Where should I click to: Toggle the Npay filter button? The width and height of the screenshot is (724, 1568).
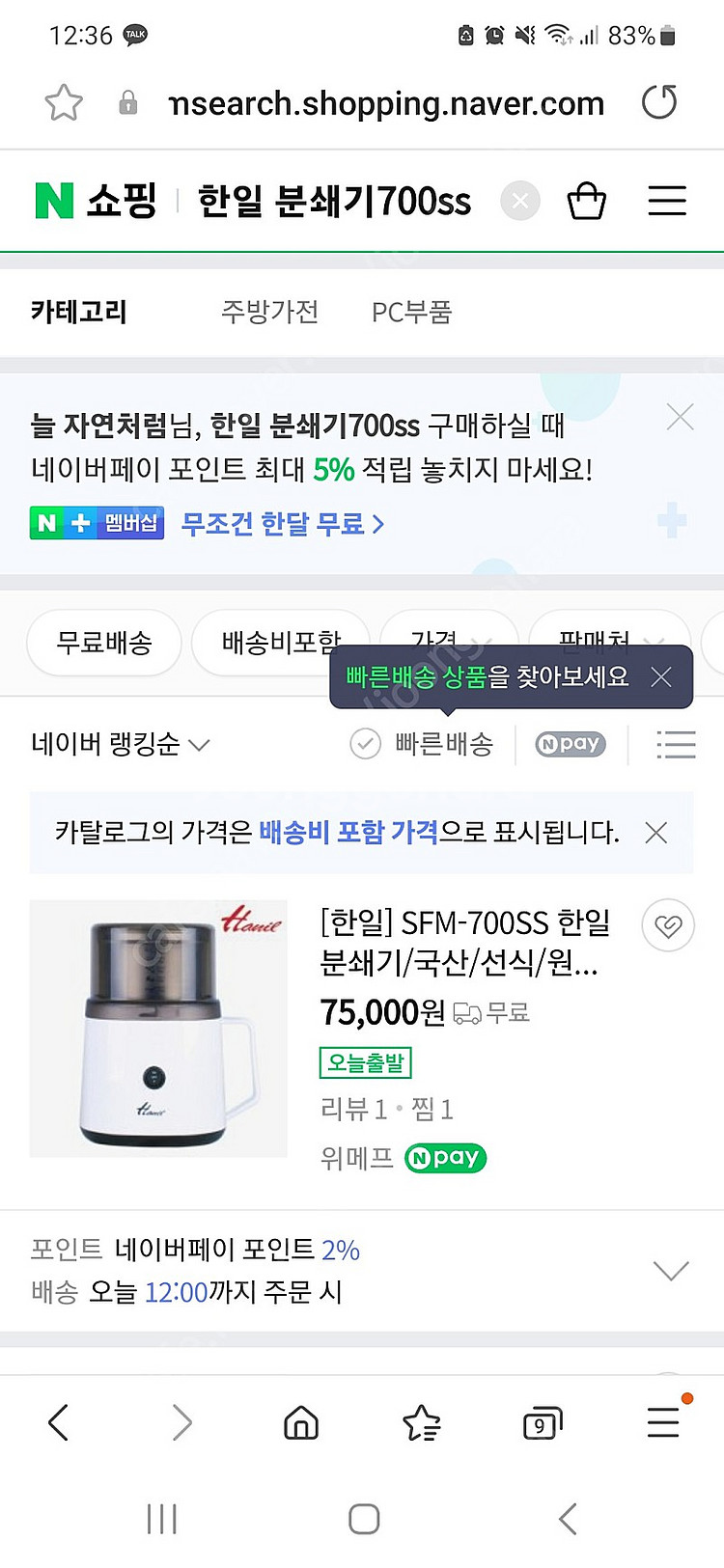[x=570, y=744]
